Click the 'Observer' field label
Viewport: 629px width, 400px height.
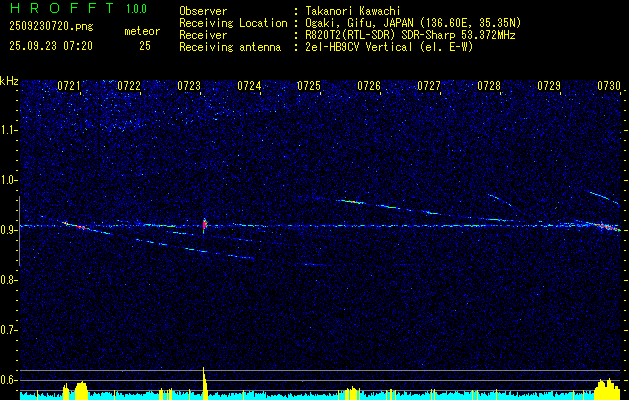[x=203, y=11]
